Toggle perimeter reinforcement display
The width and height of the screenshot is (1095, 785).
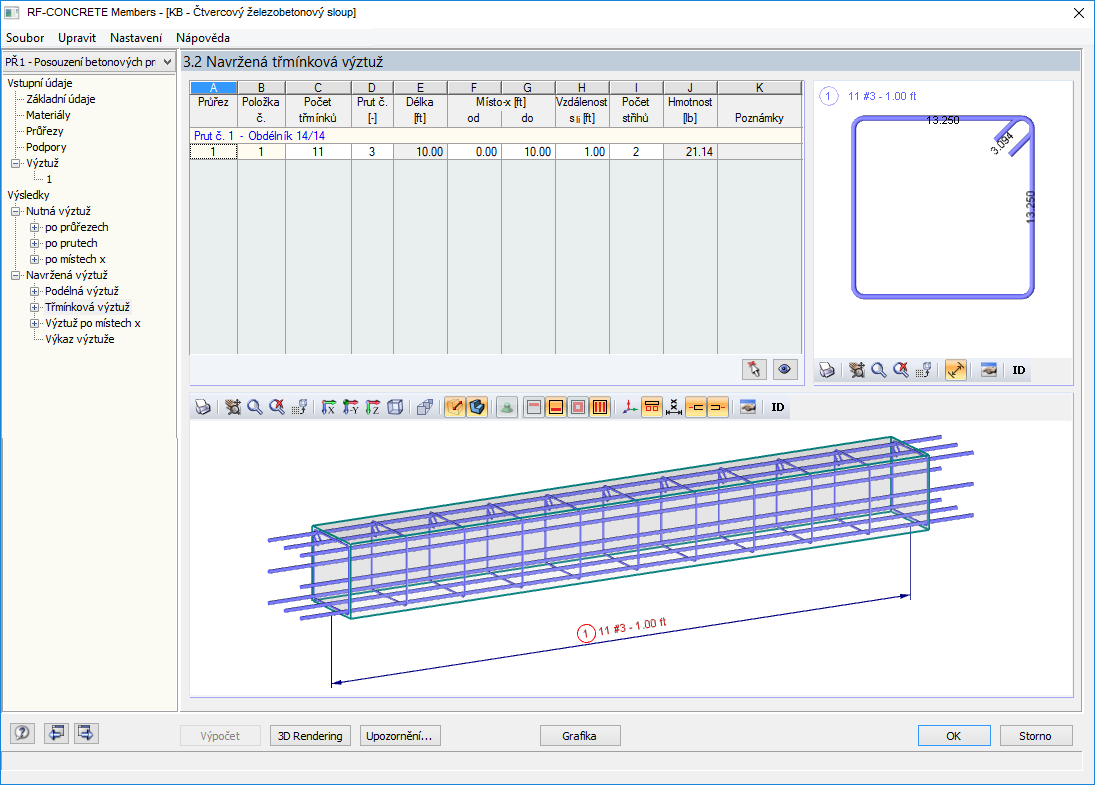[x=578, y=407]
